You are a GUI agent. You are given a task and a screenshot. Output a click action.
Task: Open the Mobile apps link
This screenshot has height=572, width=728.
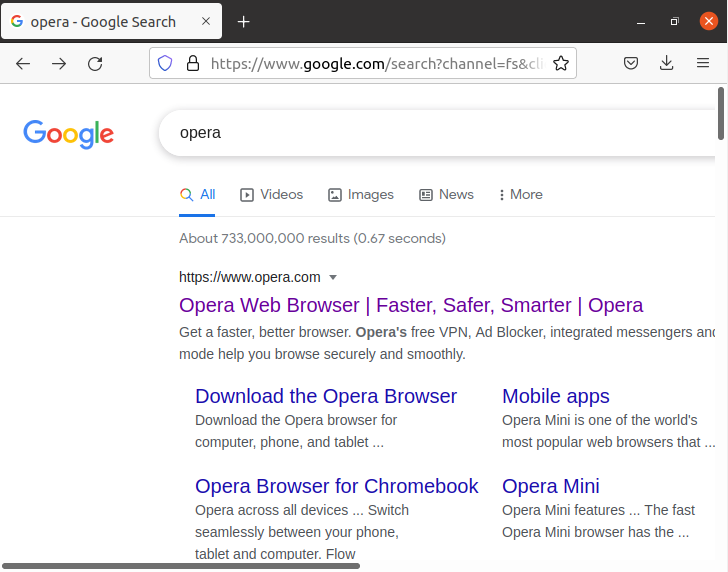tap(556, 396)
